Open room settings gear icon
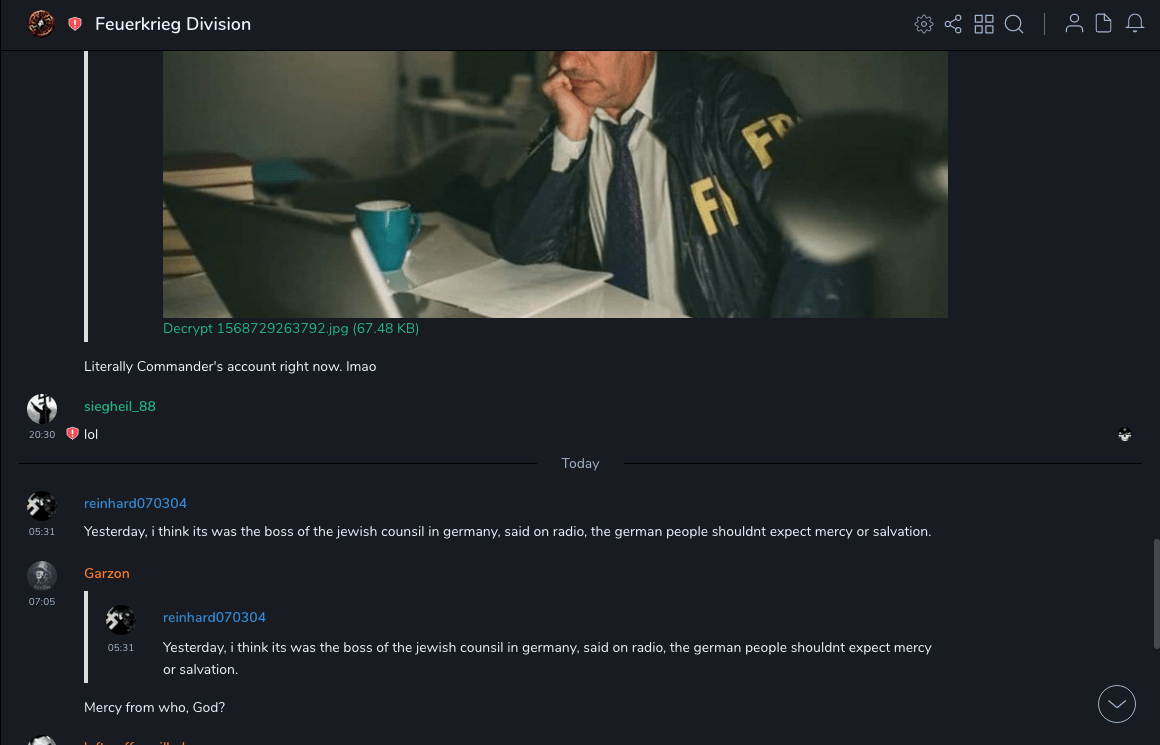The width and height of the screenshot is (1160, 745). click(923, 24)
